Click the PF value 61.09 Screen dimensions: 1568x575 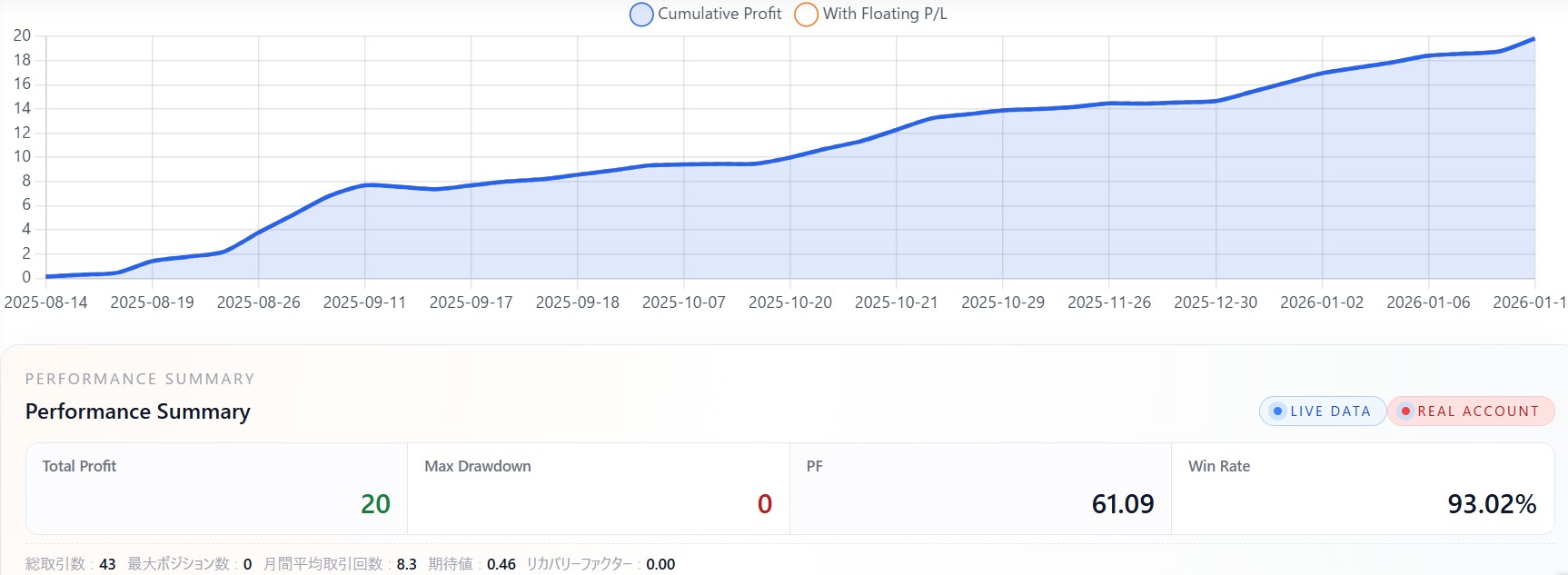pos(1122,504)
